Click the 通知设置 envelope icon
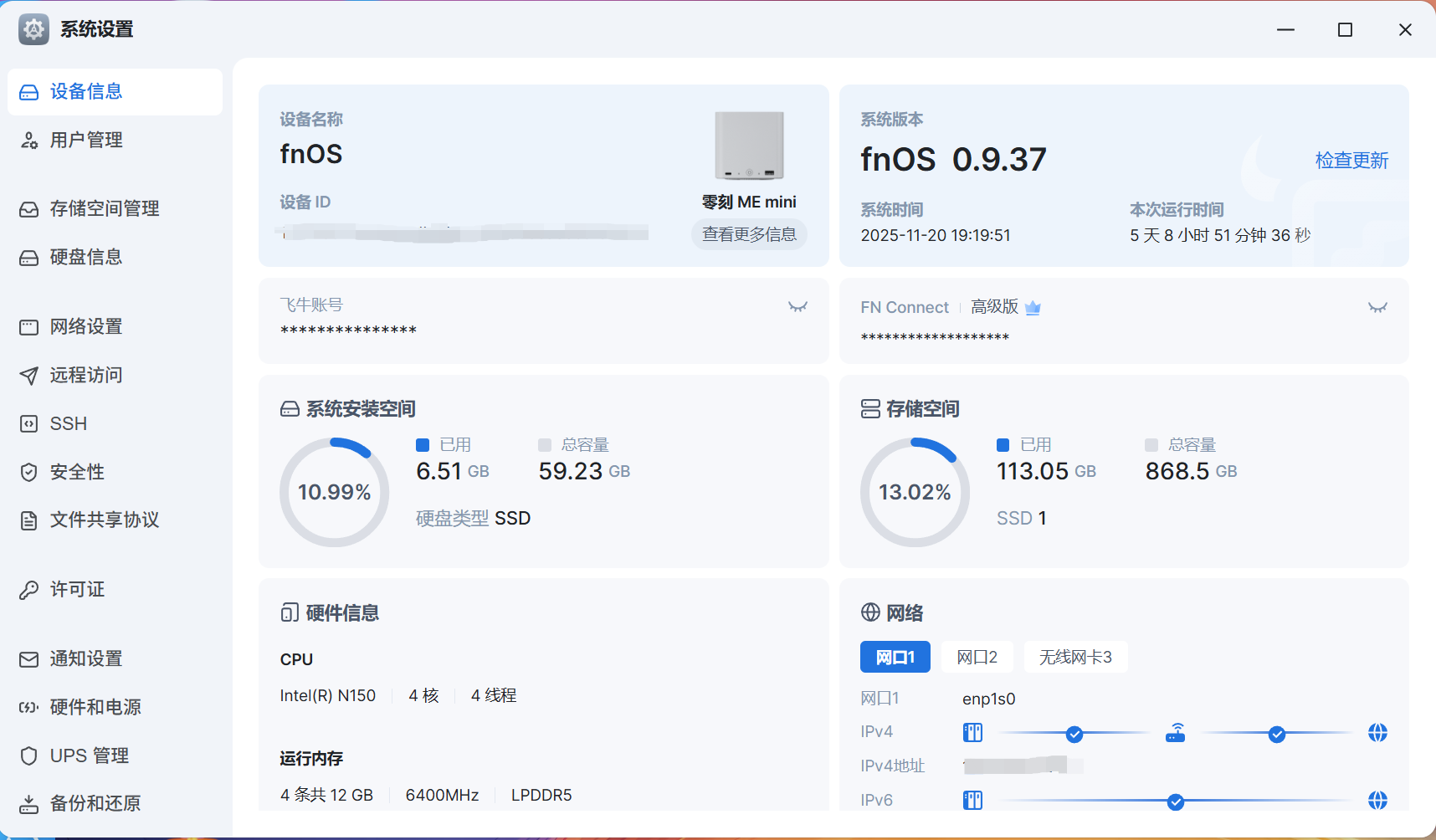 tap(28, 659)
